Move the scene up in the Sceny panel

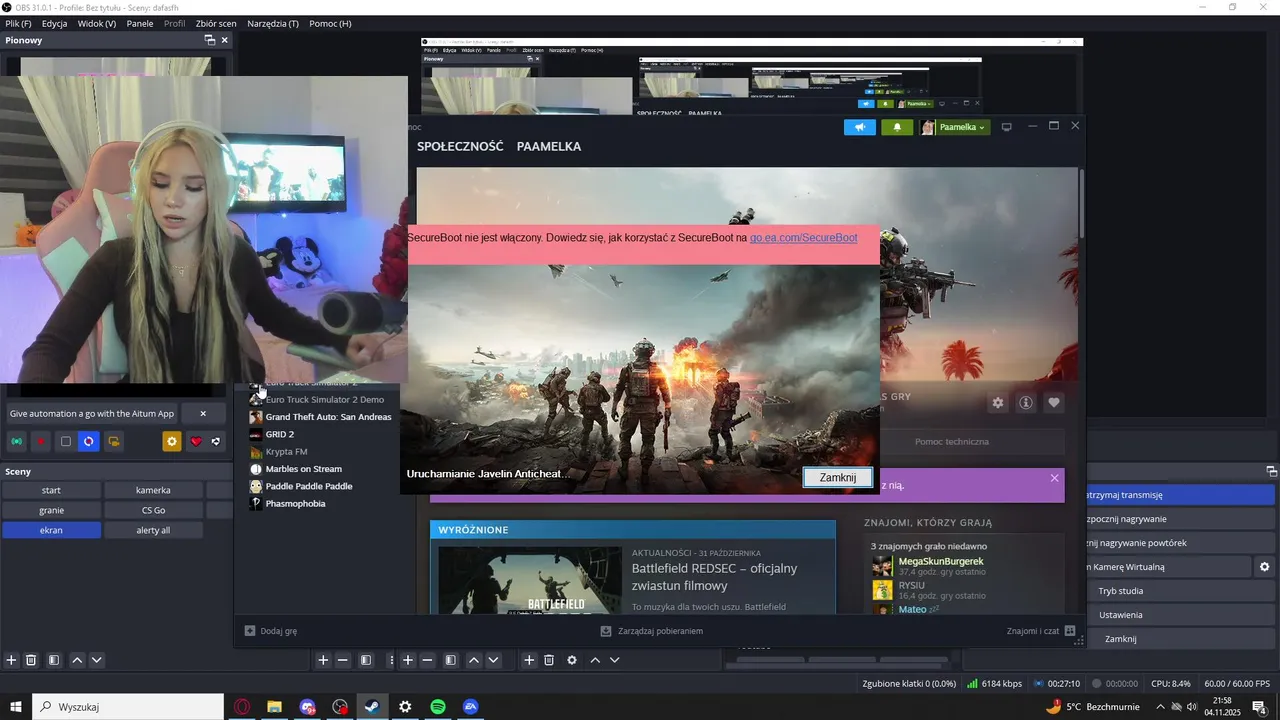[x=77, y=660]
